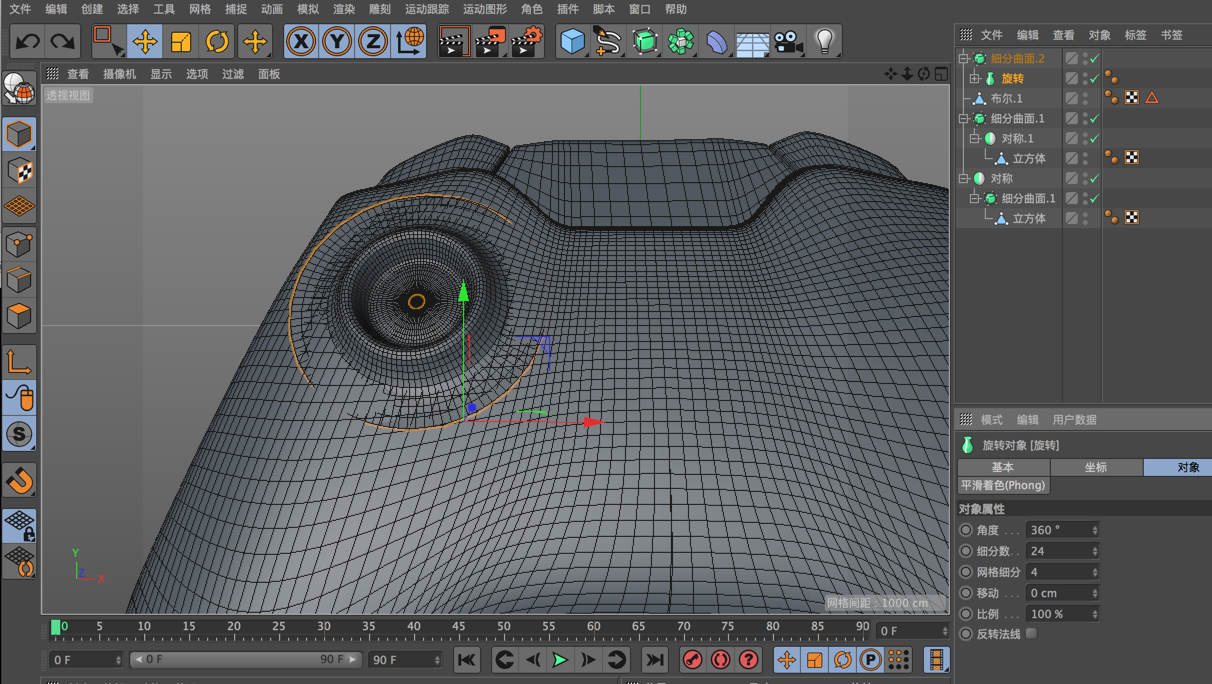Open the render settings icon
The height and width of the screenshot is (684, 1212).
(526, 41)
